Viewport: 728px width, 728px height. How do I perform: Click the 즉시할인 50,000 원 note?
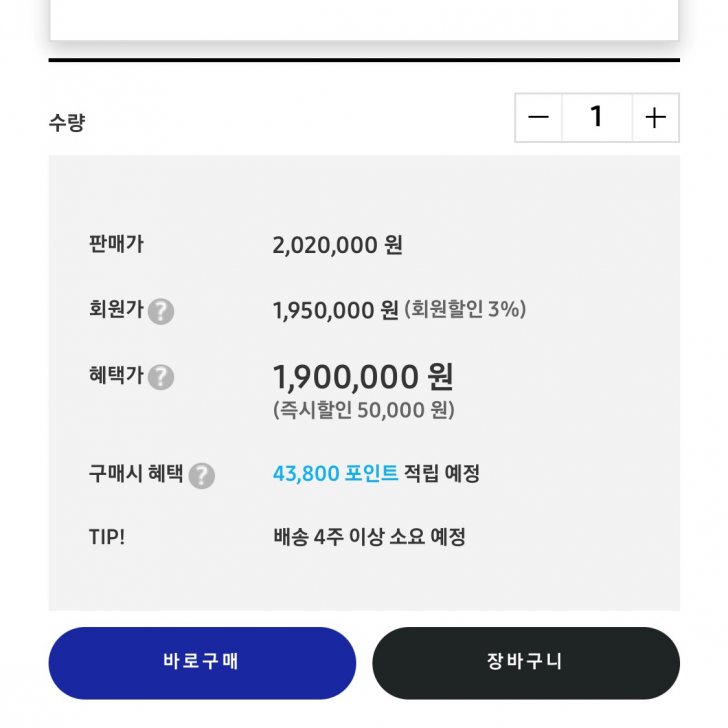[x=364, y=410]
